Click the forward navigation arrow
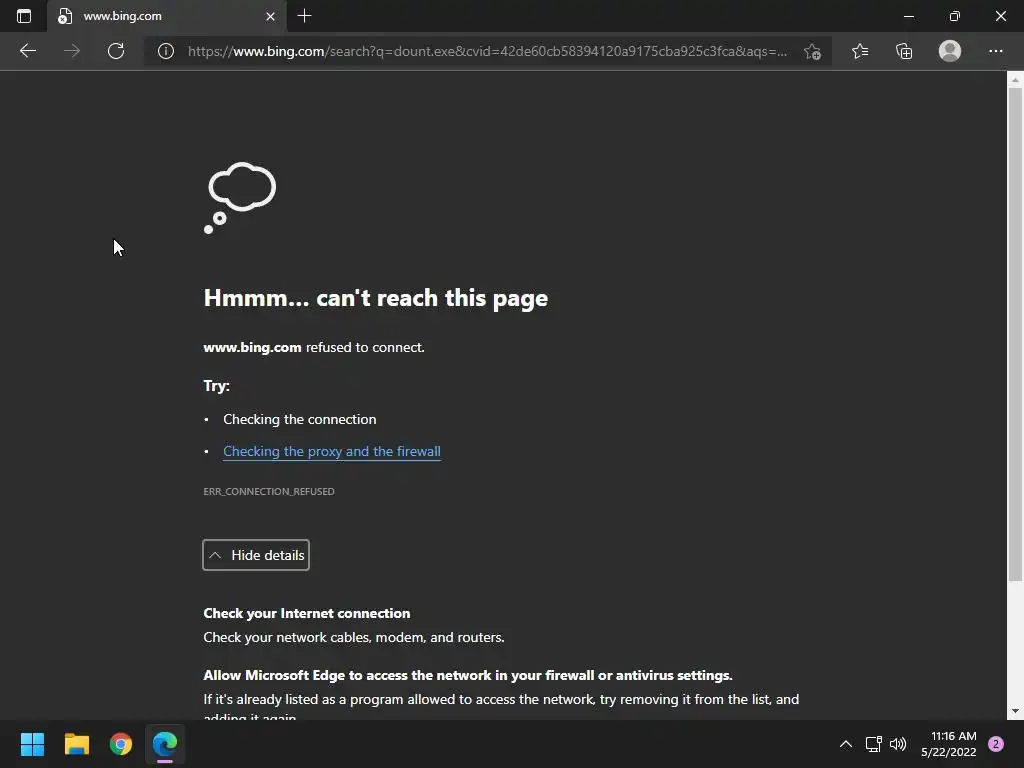The height and width of the screenshot is (768, 1024). [x=72, y=51]
